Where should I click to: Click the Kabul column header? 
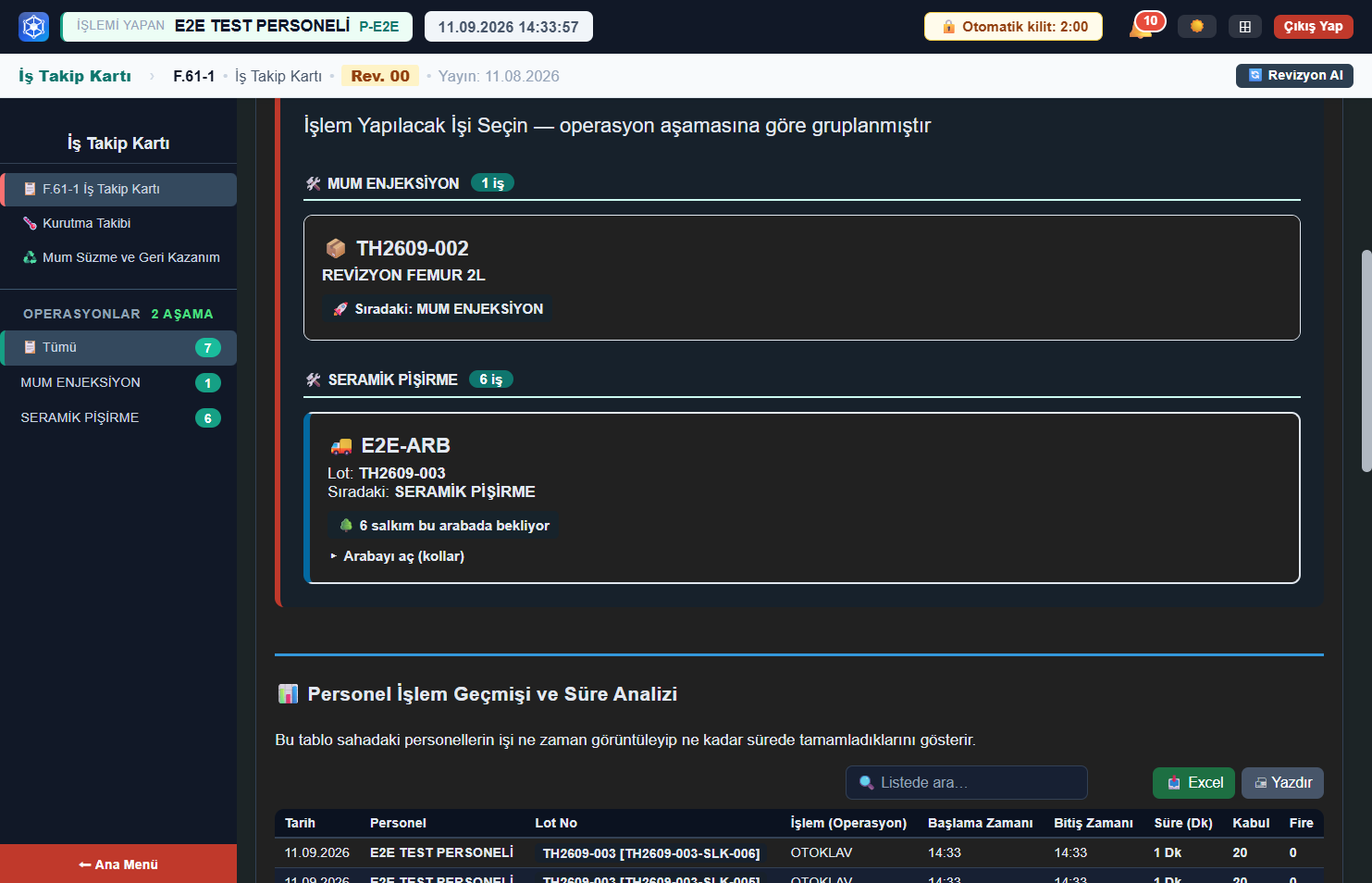coord(1251,823)
